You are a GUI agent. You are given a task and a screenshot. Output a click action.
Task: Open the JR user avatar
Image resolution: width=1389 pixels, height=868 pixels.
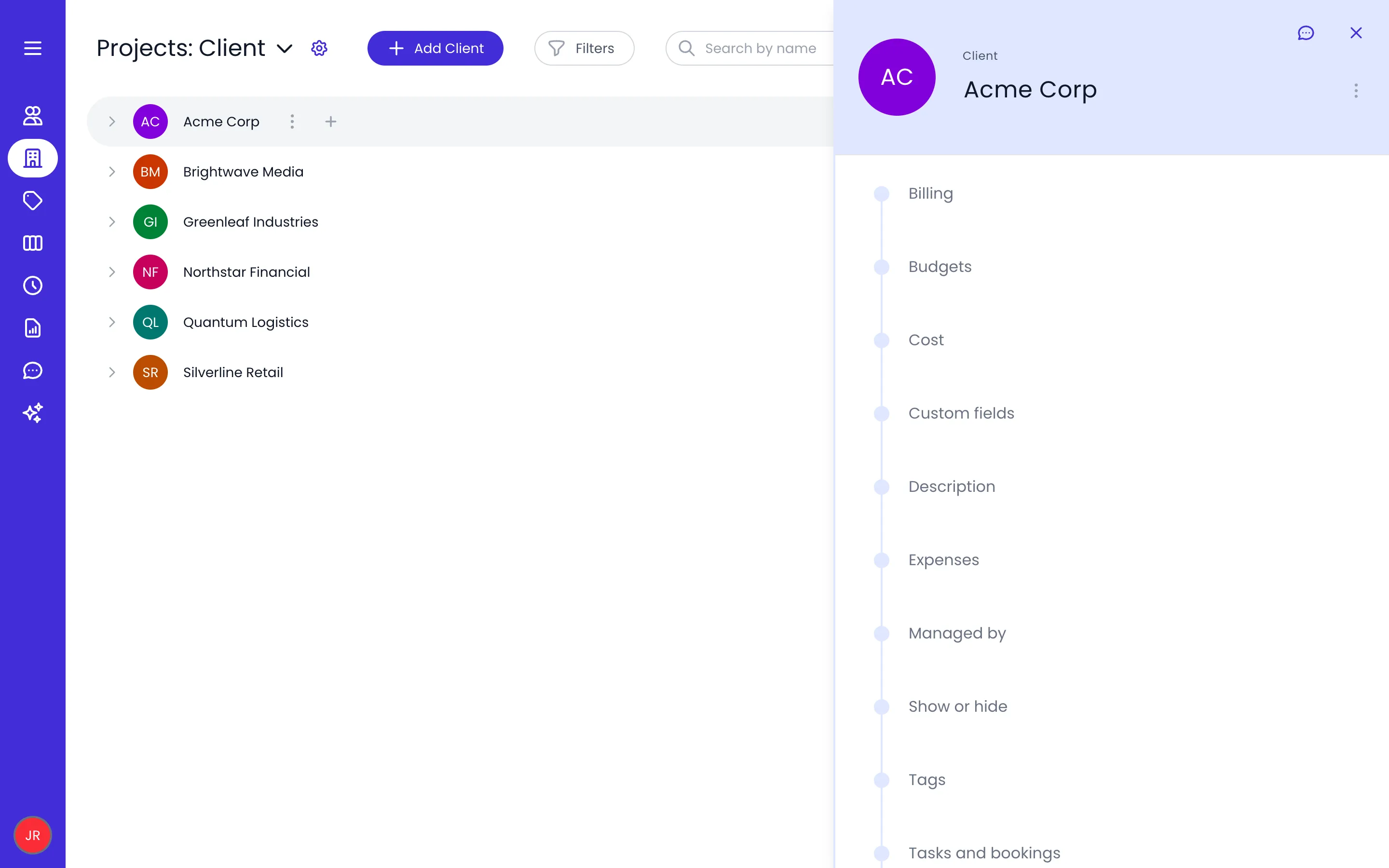pos(33,835)
